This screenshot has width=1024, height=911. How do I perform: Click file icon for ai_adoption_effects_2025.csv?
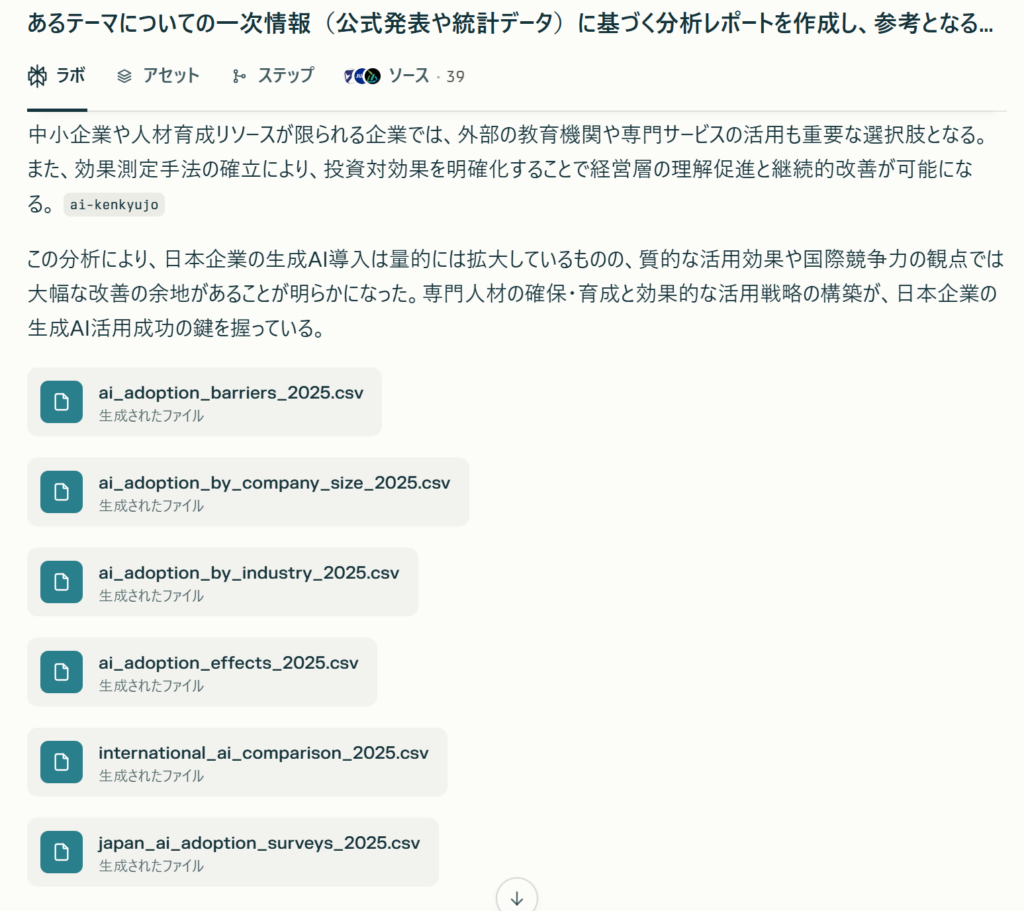[61, 672]
